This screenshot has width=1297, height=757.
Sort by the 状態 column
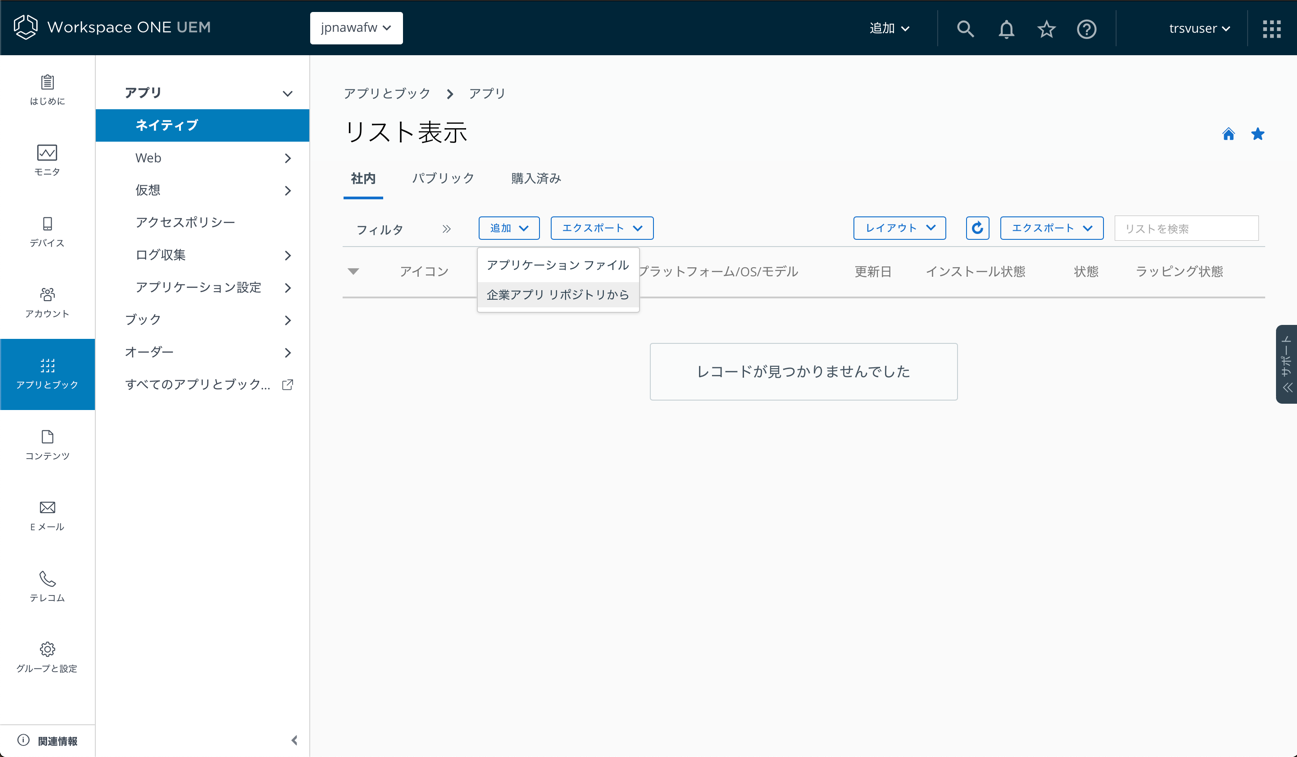click(x=1086, y=271)
